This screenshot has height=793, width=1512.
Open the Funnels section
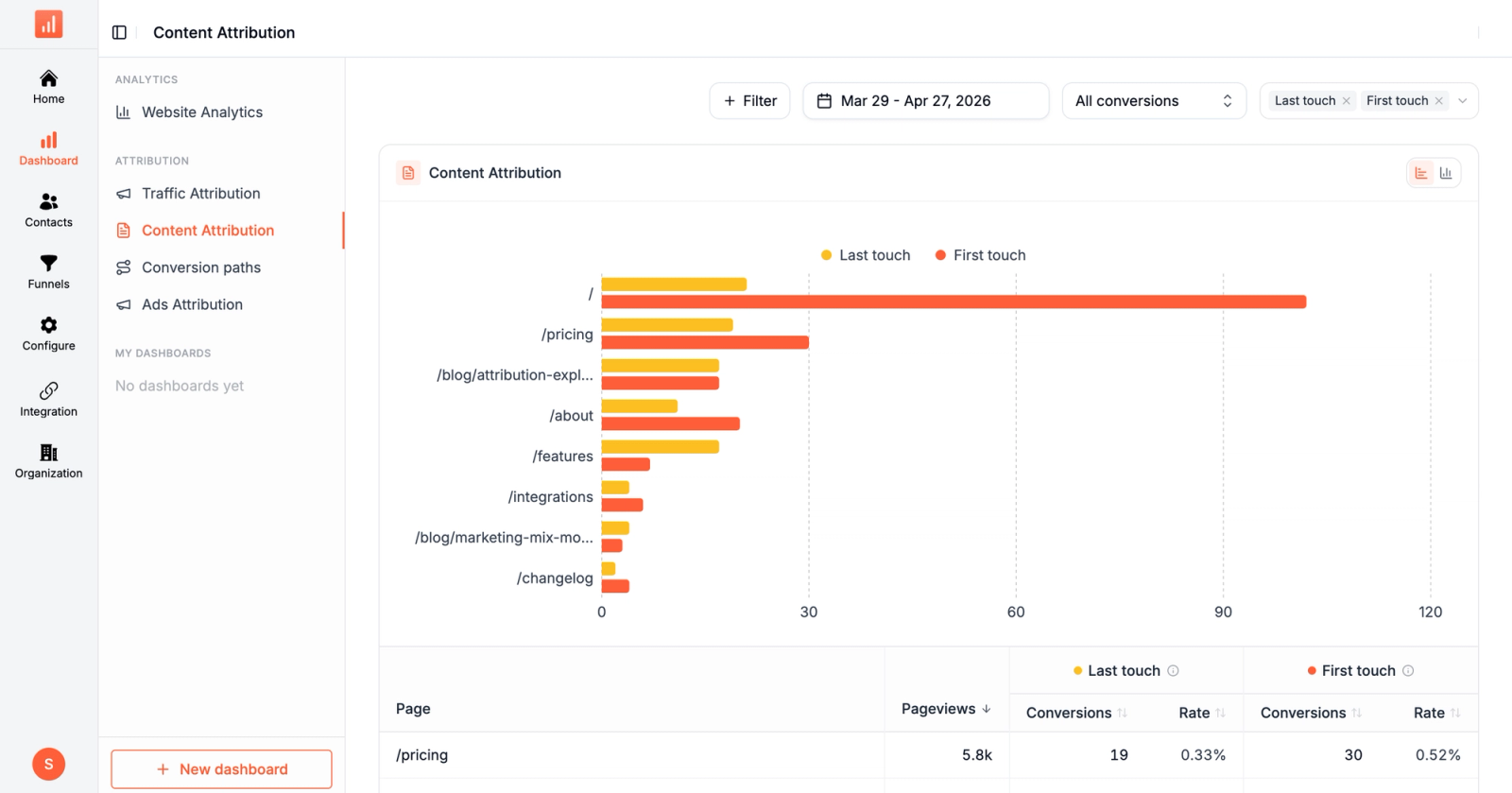tap(48, 271)
